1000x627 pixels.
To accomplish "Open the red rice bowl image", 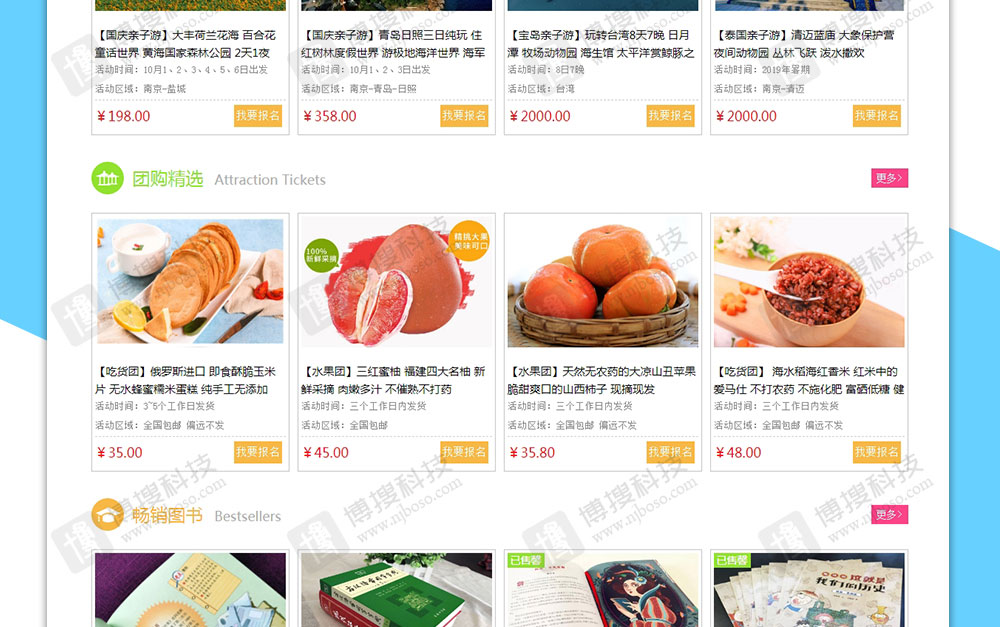I will coord(809,281).
